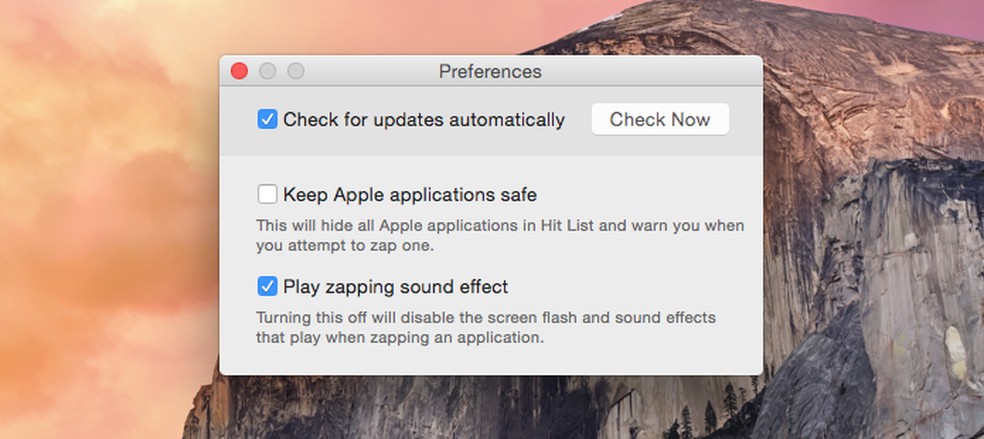Click the Preferences title text
The height and width of the screenshot is (439, 984).
(x=490, y=72)
